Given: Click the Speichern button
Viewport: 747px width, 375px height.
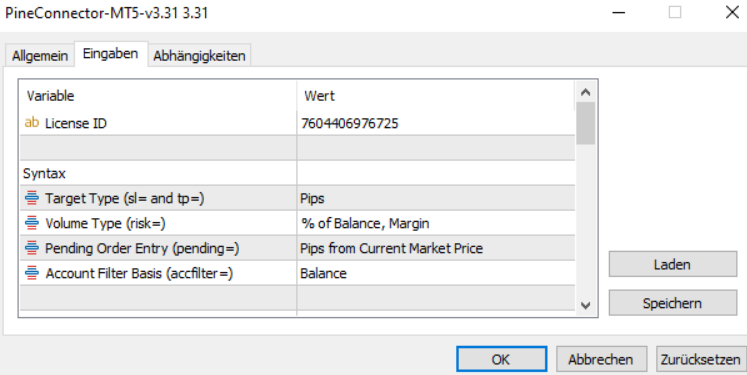Looking at the screenshot, I should point(672,303).
